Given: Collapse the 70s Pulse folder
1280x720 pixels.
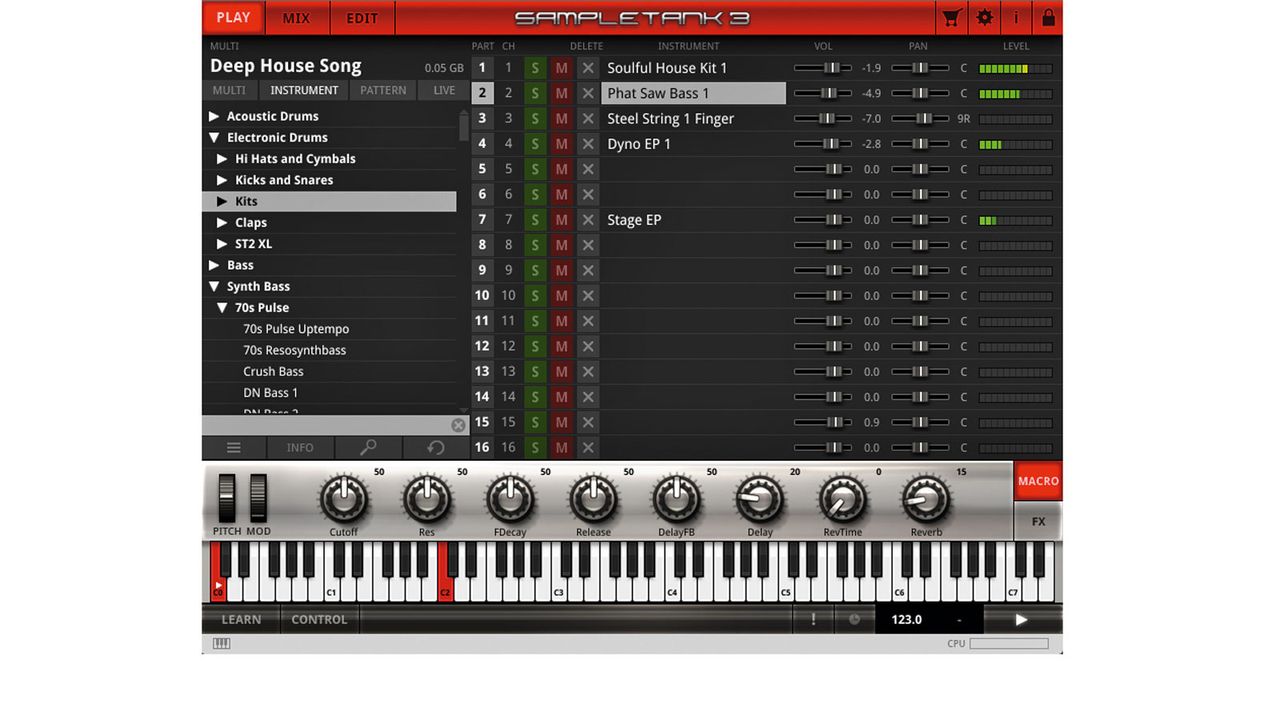Looking at the screenshot, I should tap(222, 308).
